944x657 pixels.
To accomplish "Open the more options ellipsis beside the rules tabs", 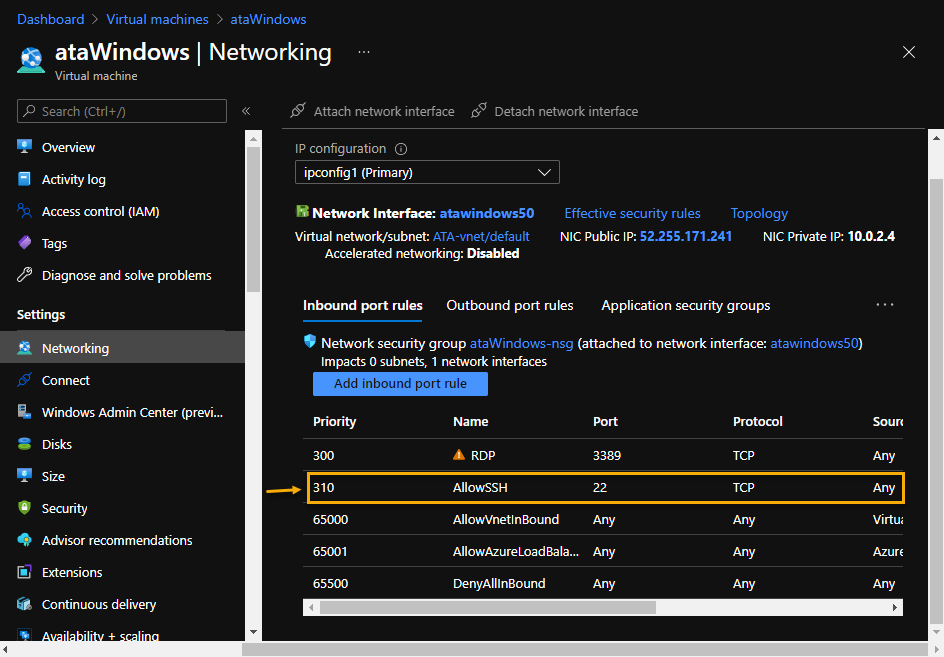I will click(884, 305).
